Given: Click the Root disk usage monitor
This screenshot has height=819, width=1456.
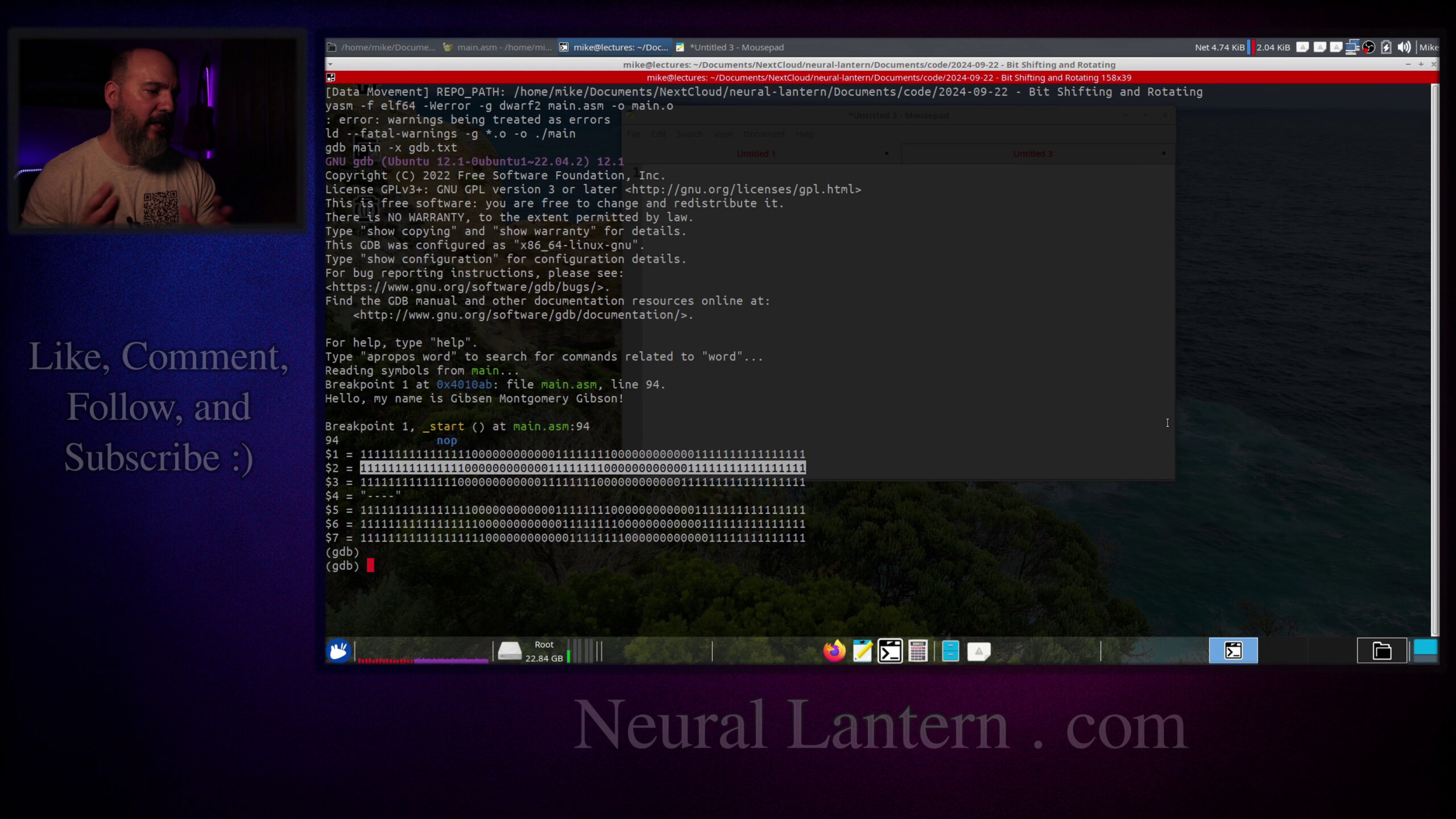Looking at the screenshot, I should point(532,651).
